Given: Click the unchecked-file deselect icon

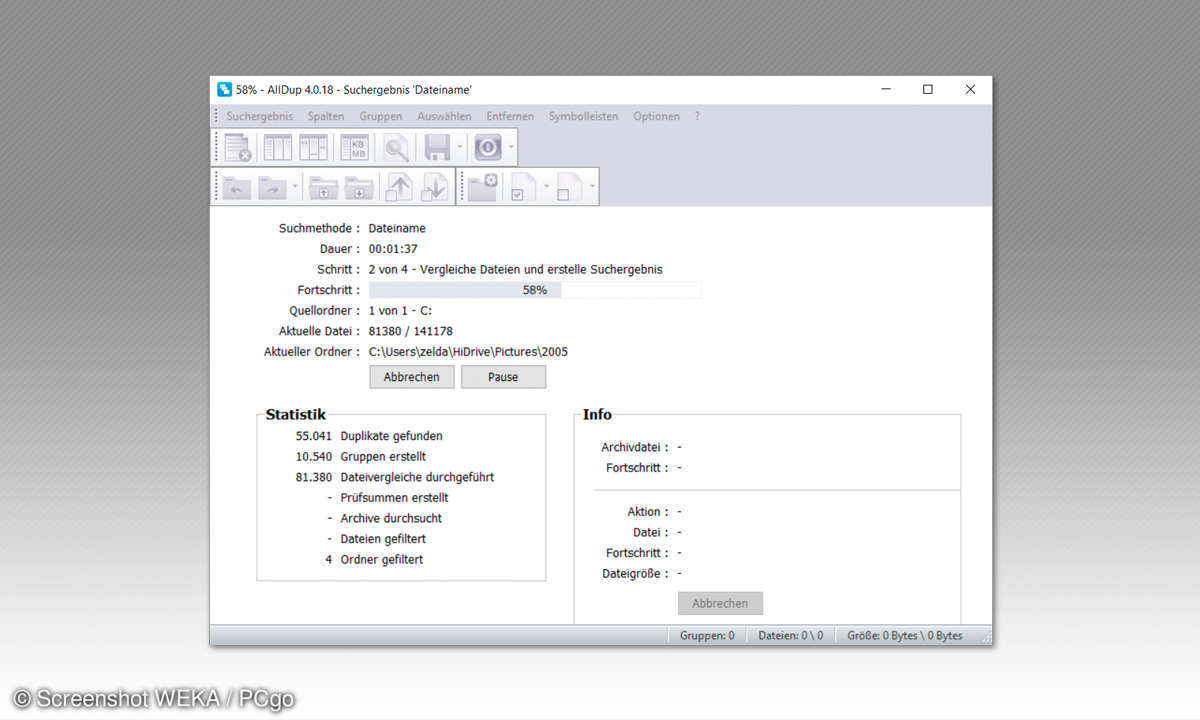Looking at the screenshot, I should [569, 187].
